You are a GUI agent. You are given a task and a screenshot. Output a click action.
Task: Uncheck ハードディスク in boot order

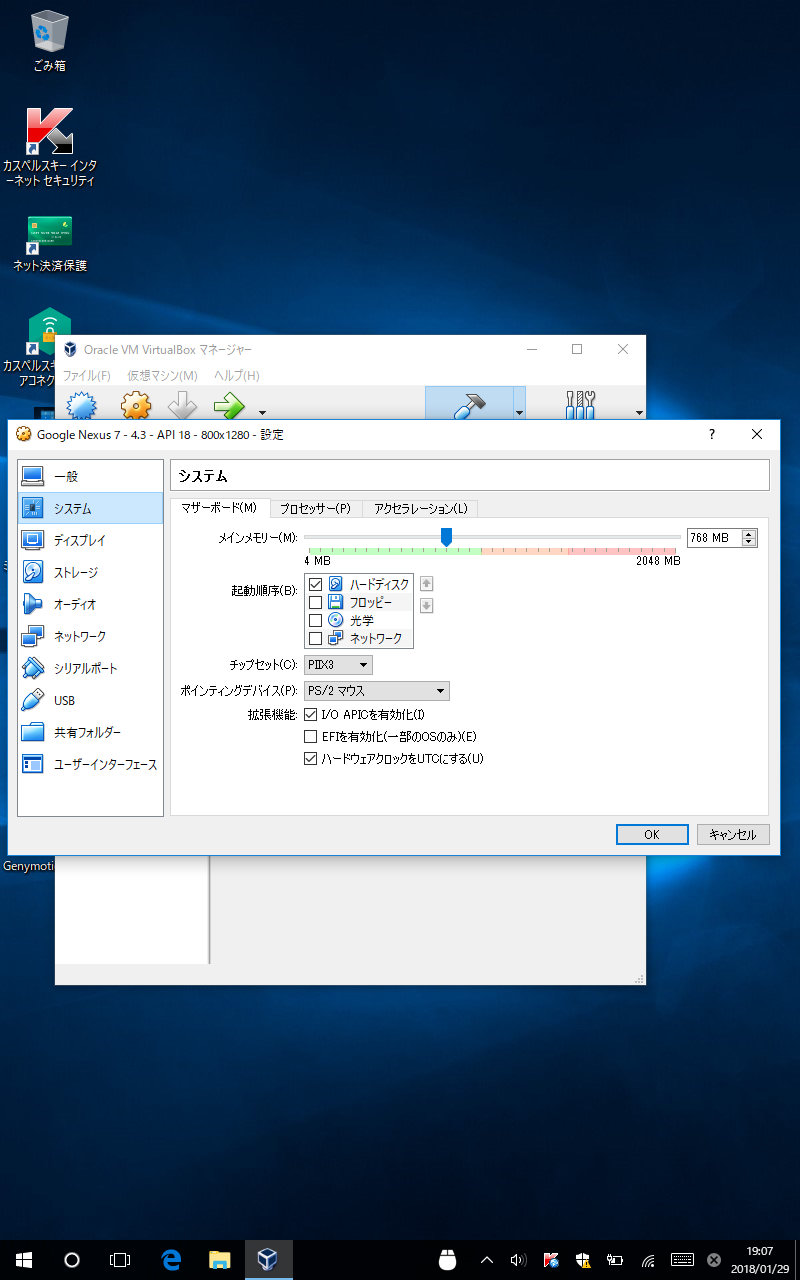(x=316, y=584)
